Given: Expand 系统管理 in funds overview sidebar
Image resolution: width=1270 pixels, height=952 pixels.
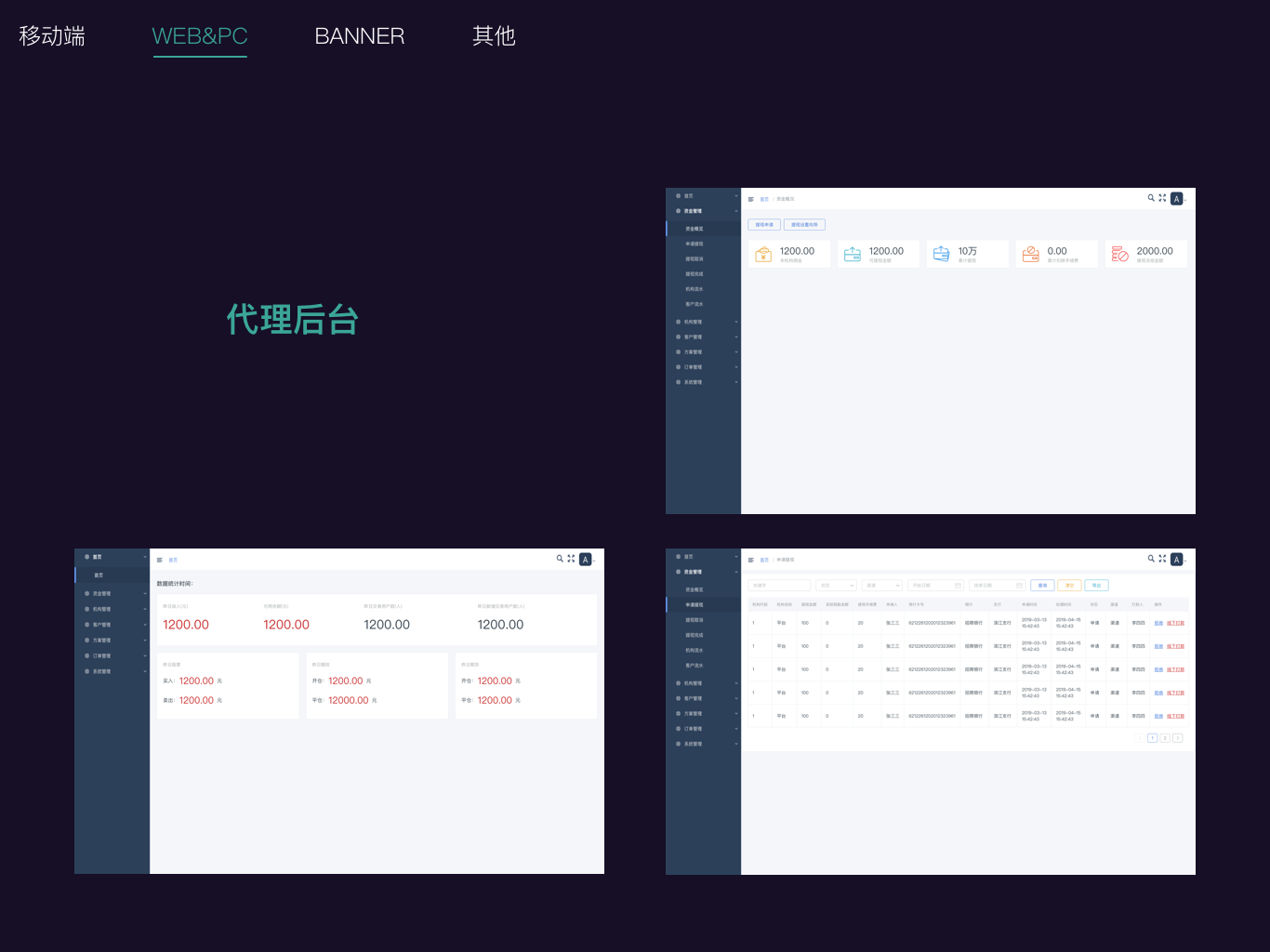Looking at the screenshot, I should (704, 382).
